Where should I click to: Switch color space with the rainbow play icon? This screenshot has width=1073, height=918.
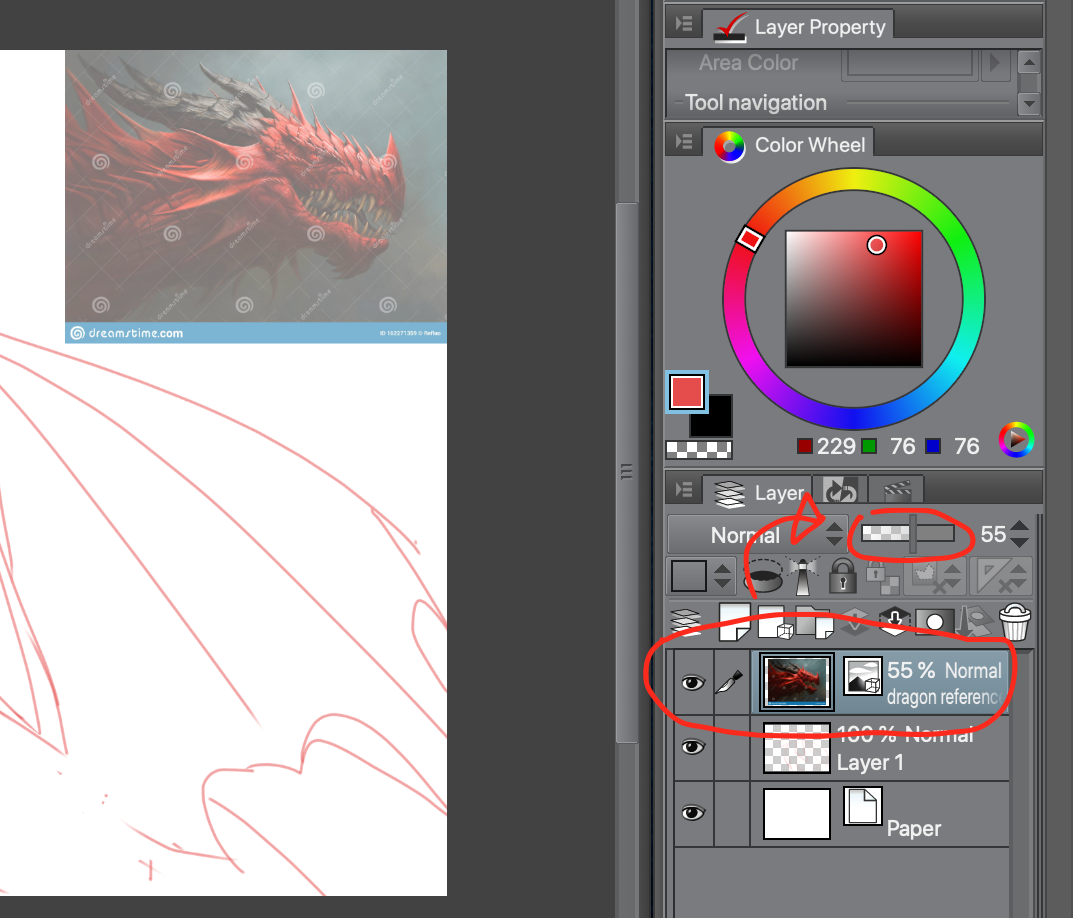point(1016,439)
